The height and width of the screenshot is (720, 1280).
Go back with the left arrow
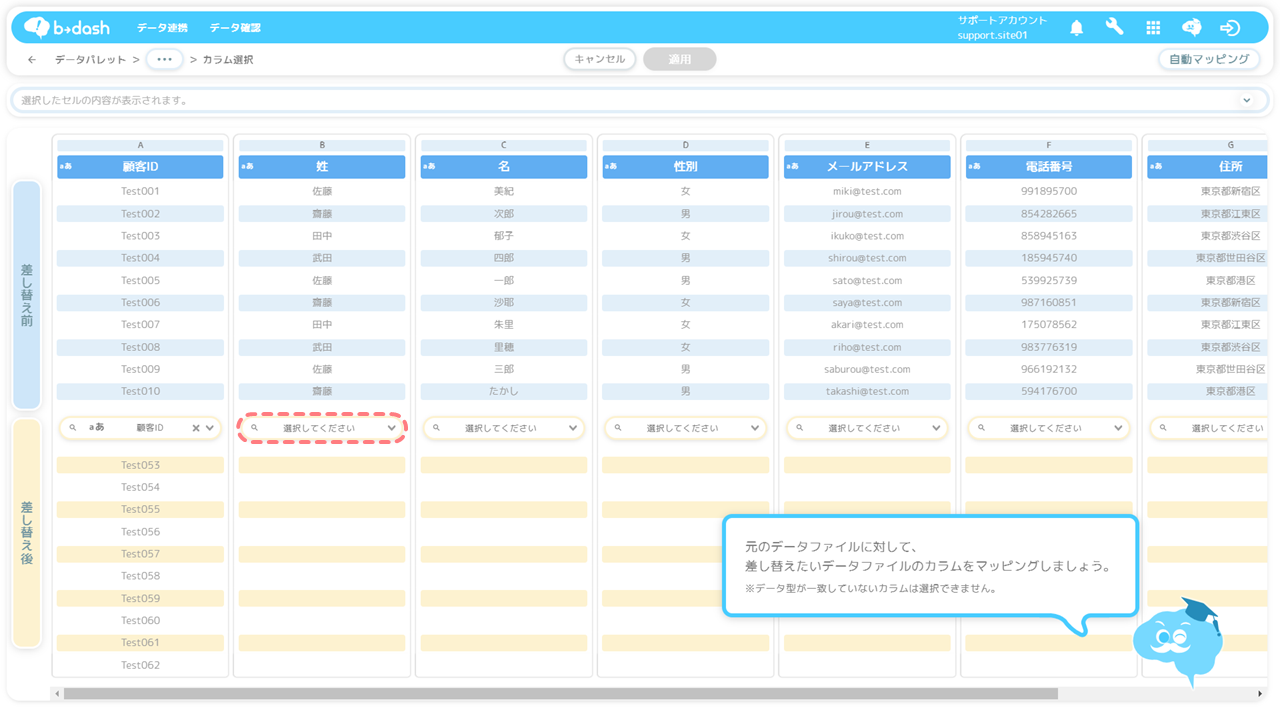(x=32, y=60)
